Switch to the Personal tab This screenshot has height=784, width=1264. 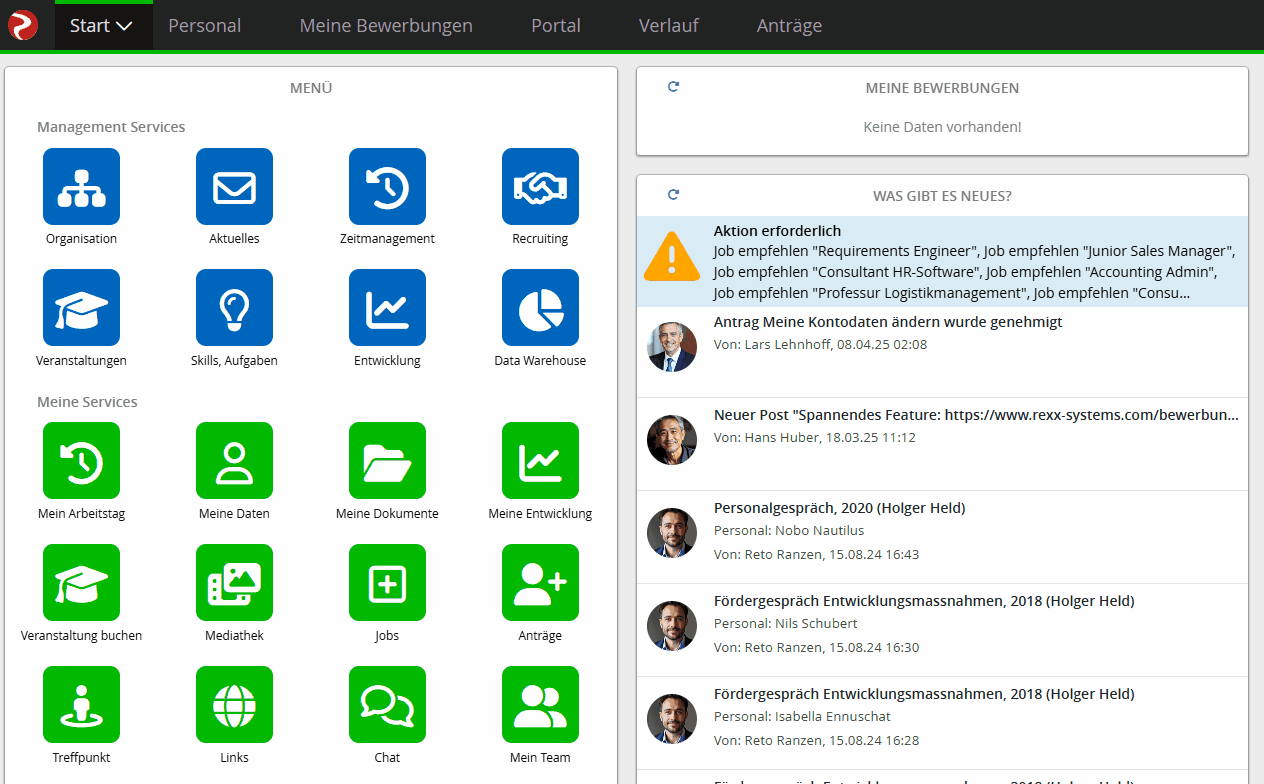[204, 26]
